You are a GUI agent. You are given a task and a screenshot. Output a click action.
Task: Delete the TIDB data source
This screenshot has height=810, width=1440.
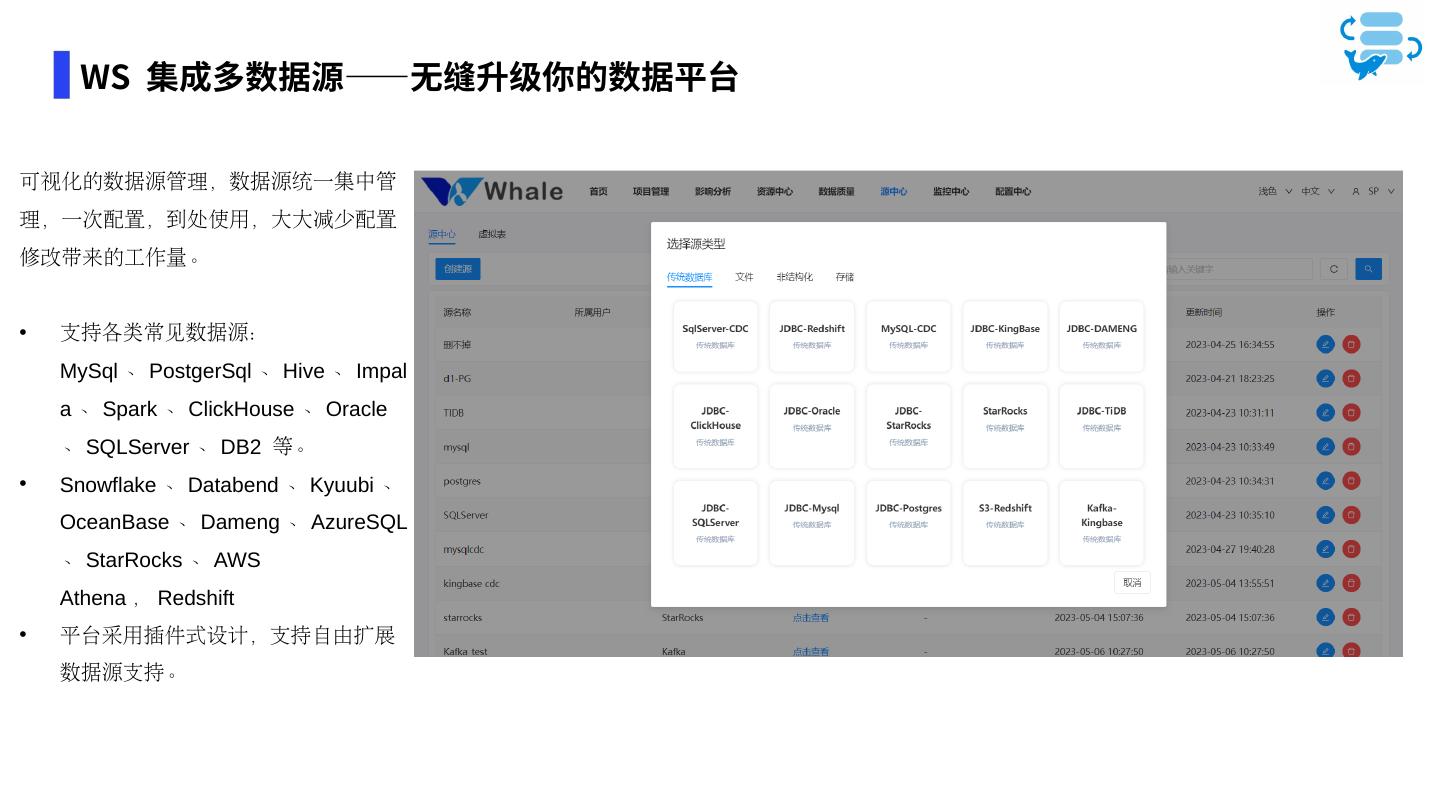click(x=1351, y=412)
